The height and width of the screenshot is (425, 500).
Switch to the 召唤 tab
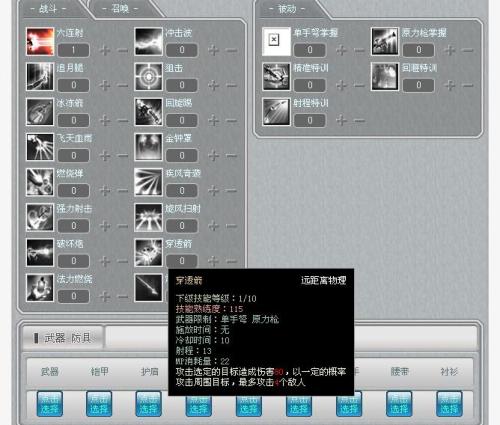(x=120, y=9)
